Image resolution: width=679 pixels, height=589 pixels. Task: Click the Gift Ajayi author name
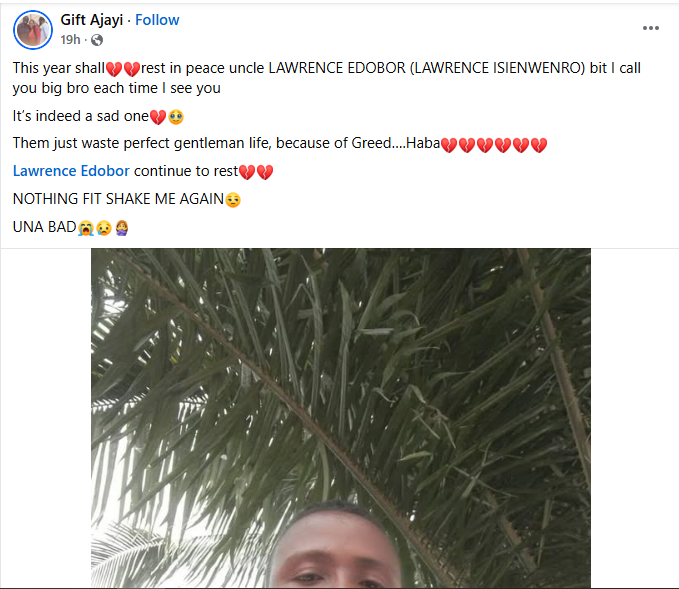[92, 20]
